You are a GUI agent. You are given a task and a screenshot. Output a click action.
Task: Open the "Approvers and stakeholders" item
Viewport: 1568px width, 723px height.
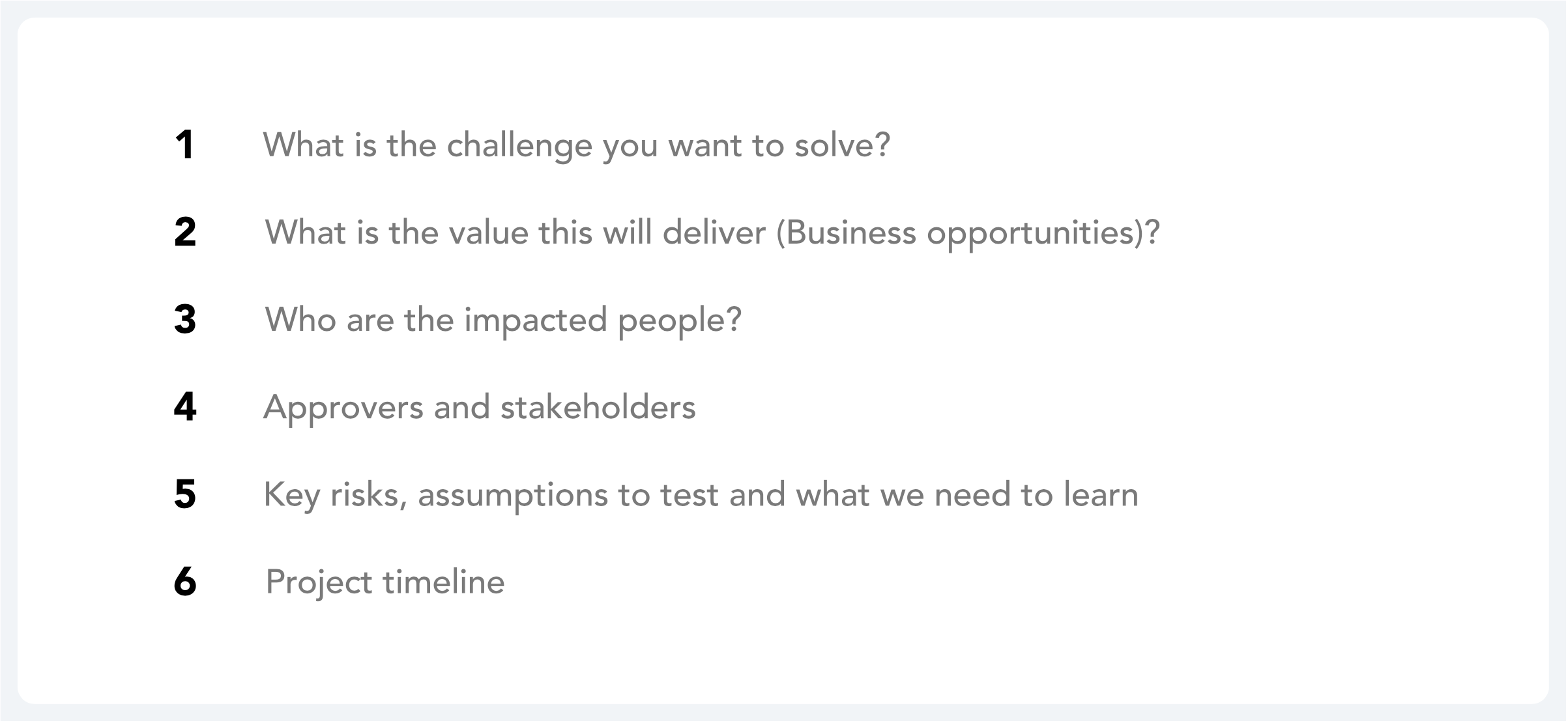(x=480, y=408)
